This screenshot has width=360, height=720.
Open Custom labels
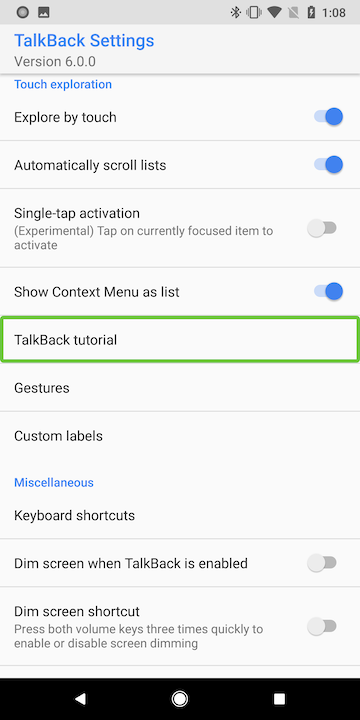180,435
